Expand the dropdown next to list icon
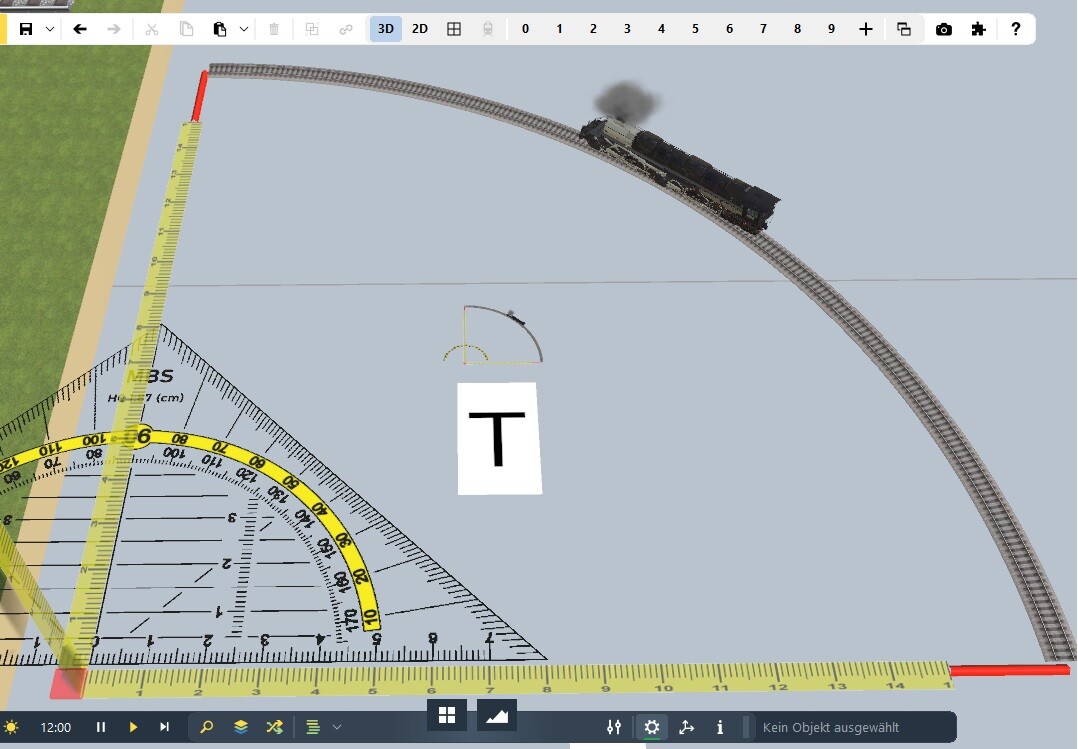The height and width of the screenshot is (749, 1078). 337,727
